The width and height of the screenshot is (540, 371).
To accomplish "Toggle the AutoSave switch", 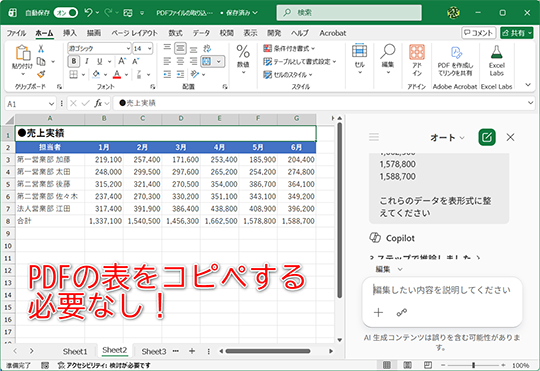I will (66, 13).
